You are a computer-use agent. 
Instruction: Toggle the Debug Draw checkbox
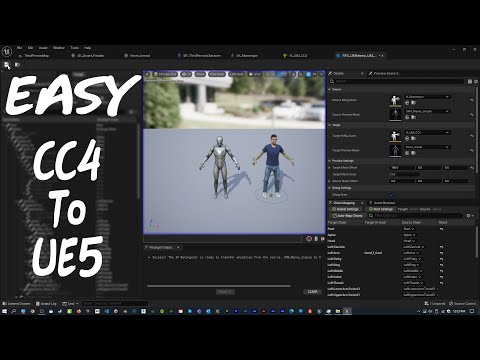(x=392, y=195)
